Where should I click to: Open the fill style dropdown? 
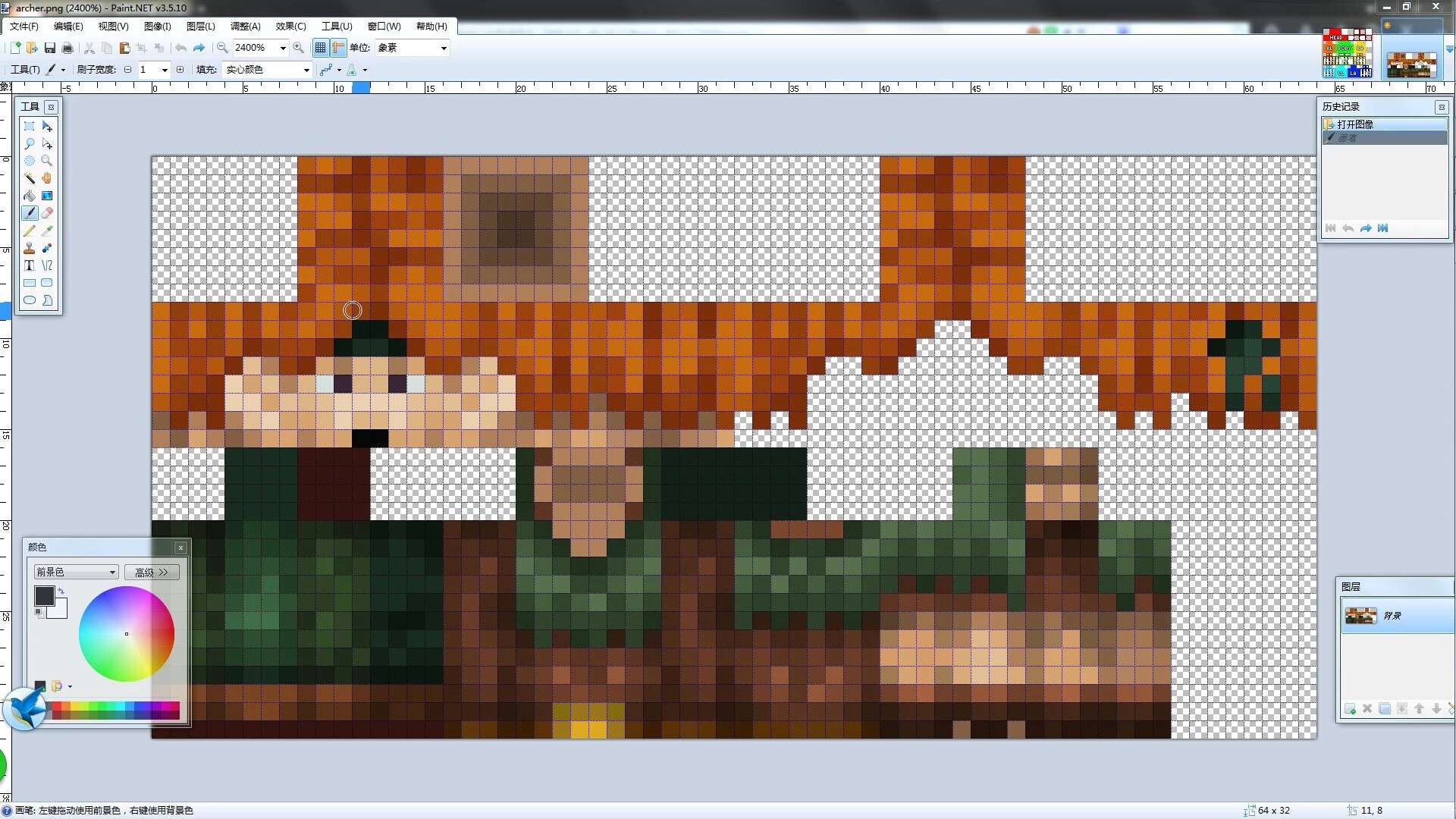click(306, 70)
